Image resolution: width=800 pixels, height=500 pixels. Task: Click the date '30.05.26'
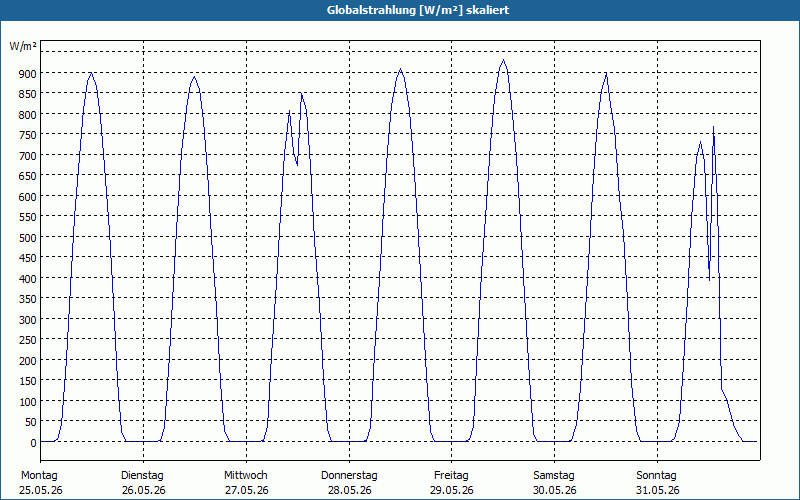pos(555,490)
